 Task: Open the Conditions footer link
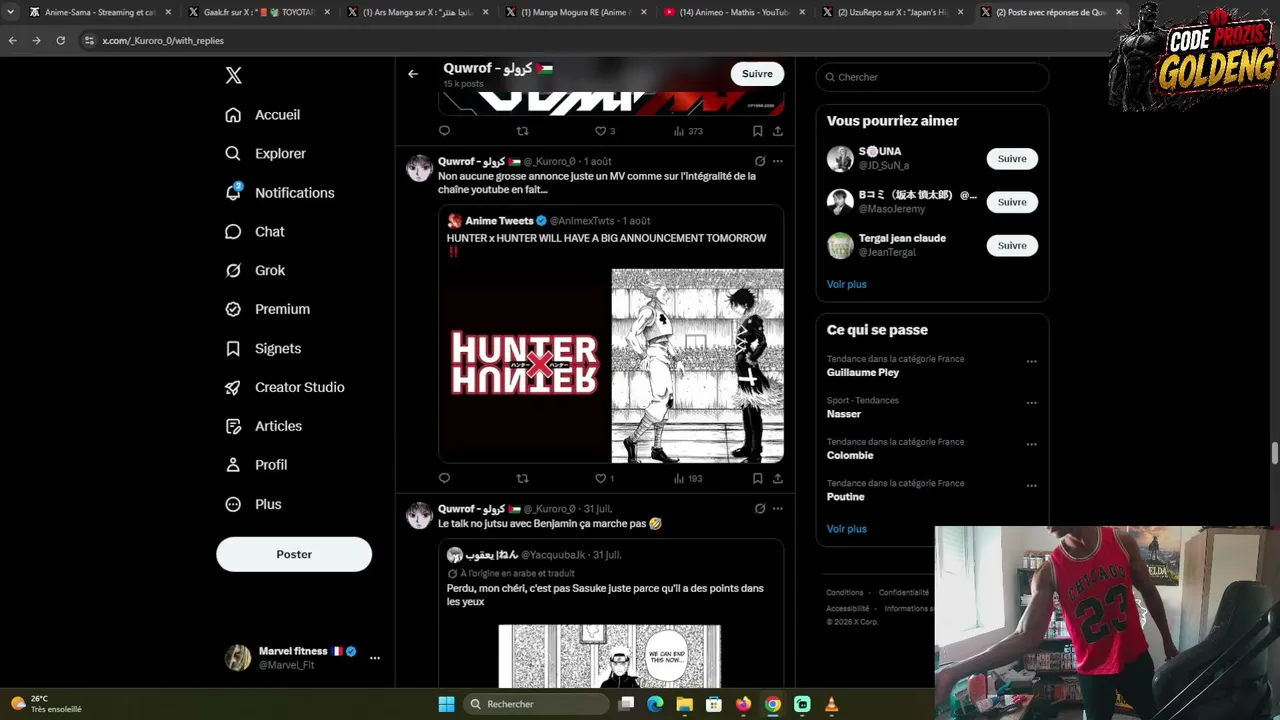pos(845,593)
